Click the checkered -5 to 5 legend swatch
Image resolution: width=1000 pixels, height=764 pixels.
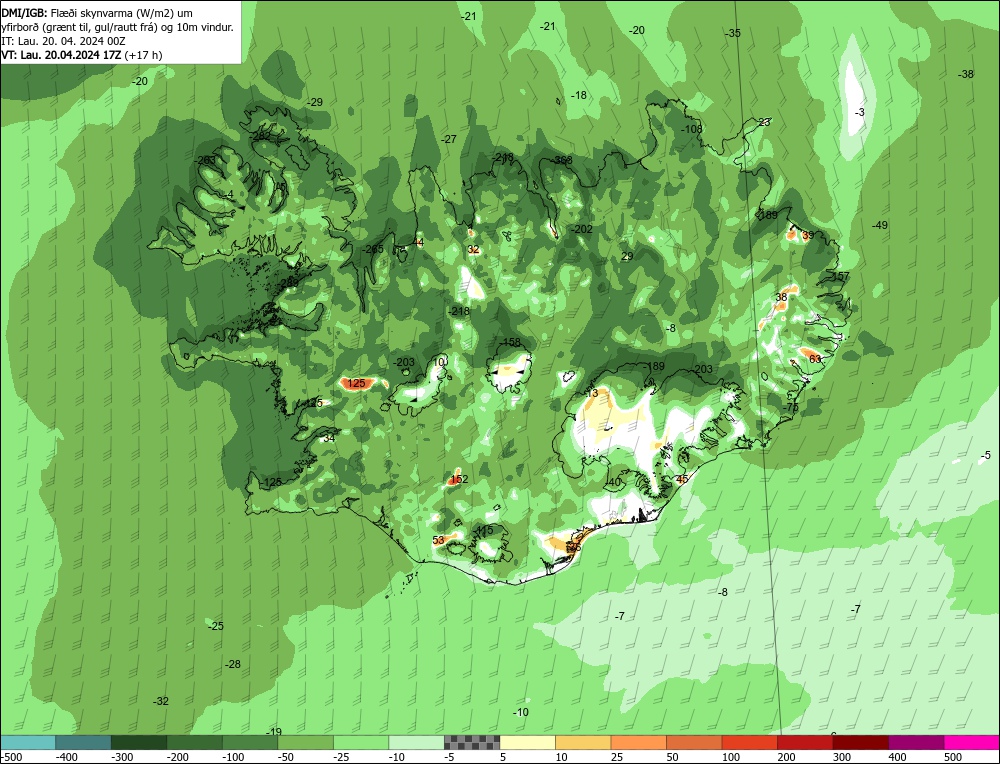pos(471,743)
